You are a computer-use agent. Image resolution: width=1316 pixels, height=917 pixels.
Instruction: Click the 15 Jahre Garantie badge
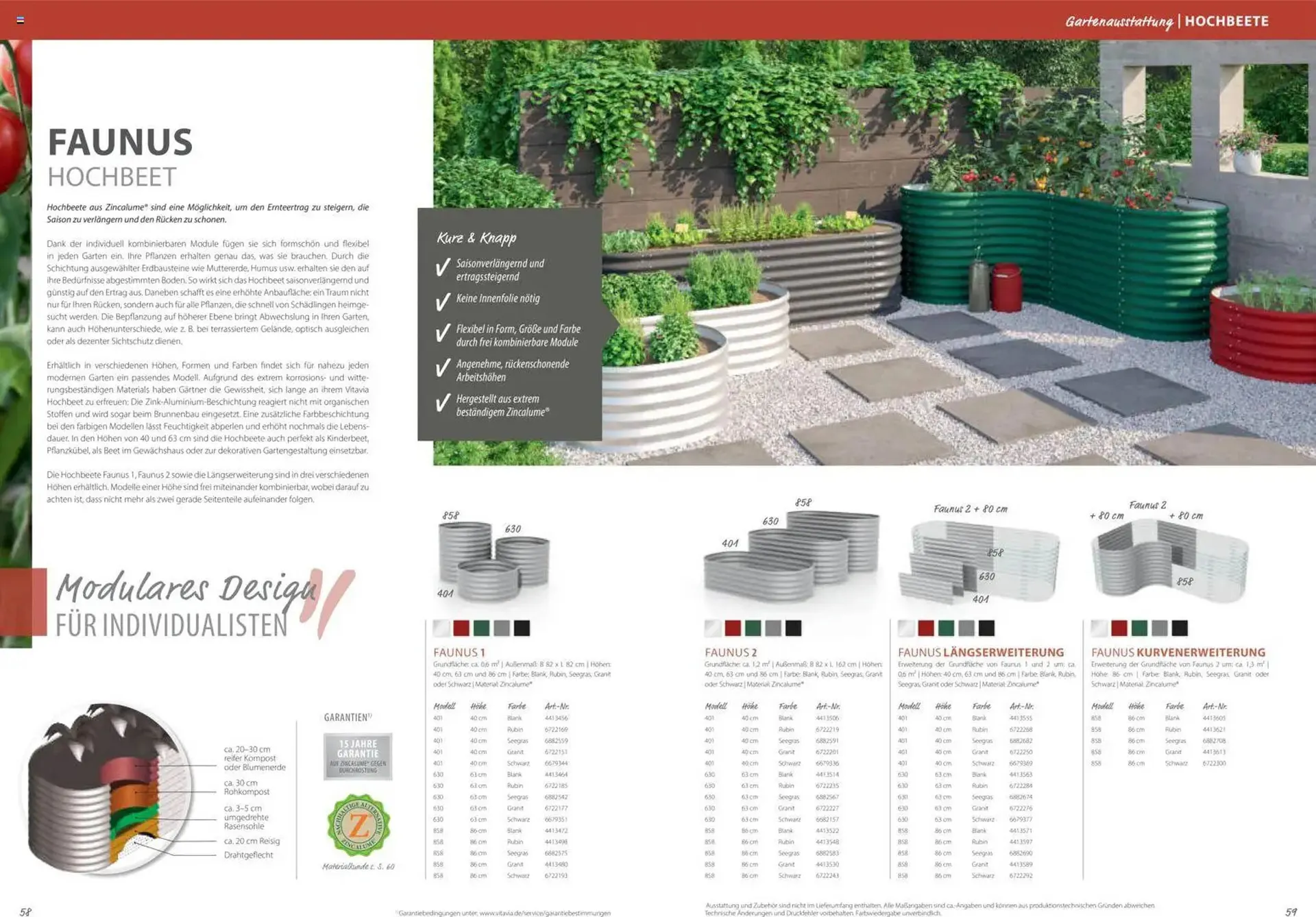pyautogui.click(x=358, y=756)
